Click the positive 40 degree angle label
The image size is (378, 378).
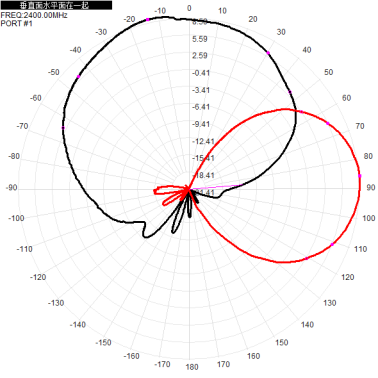(x=307, y=50)
